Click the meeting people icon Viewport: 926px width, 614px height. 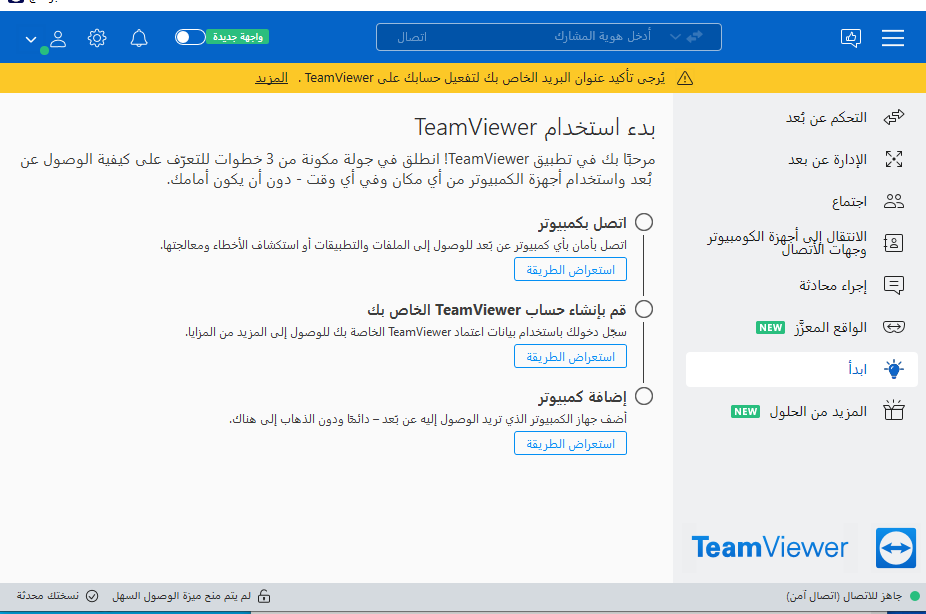coord(894,201)
